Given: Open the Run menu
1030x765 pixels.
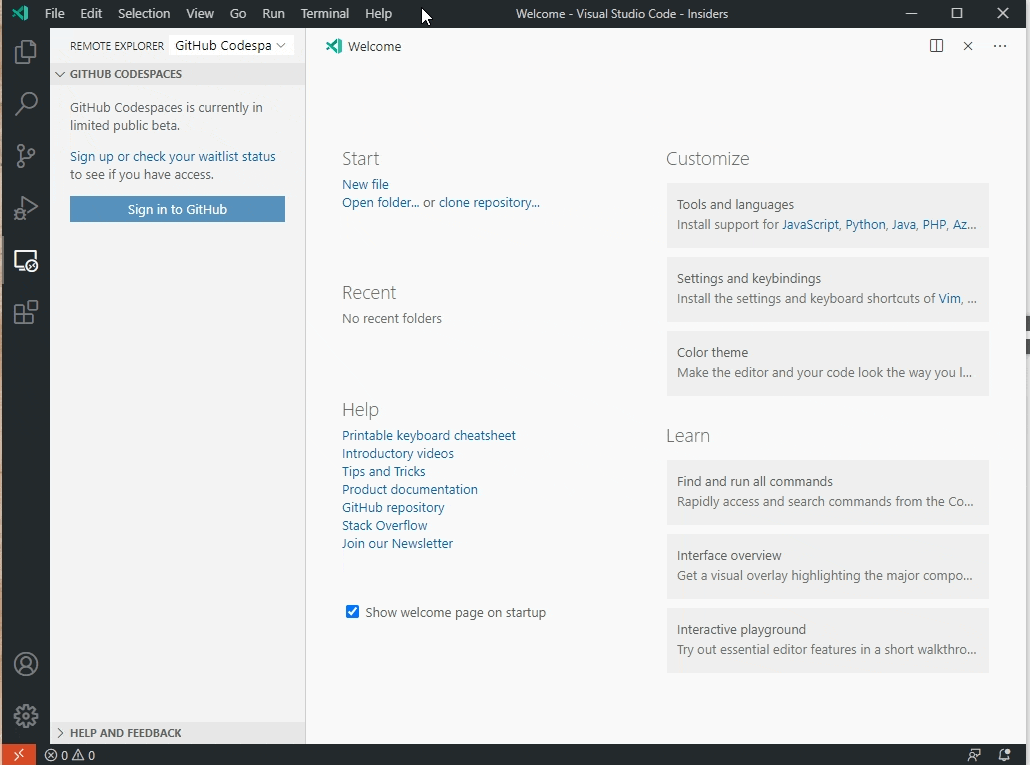Looking at the screenshot, I should point(273,13).
